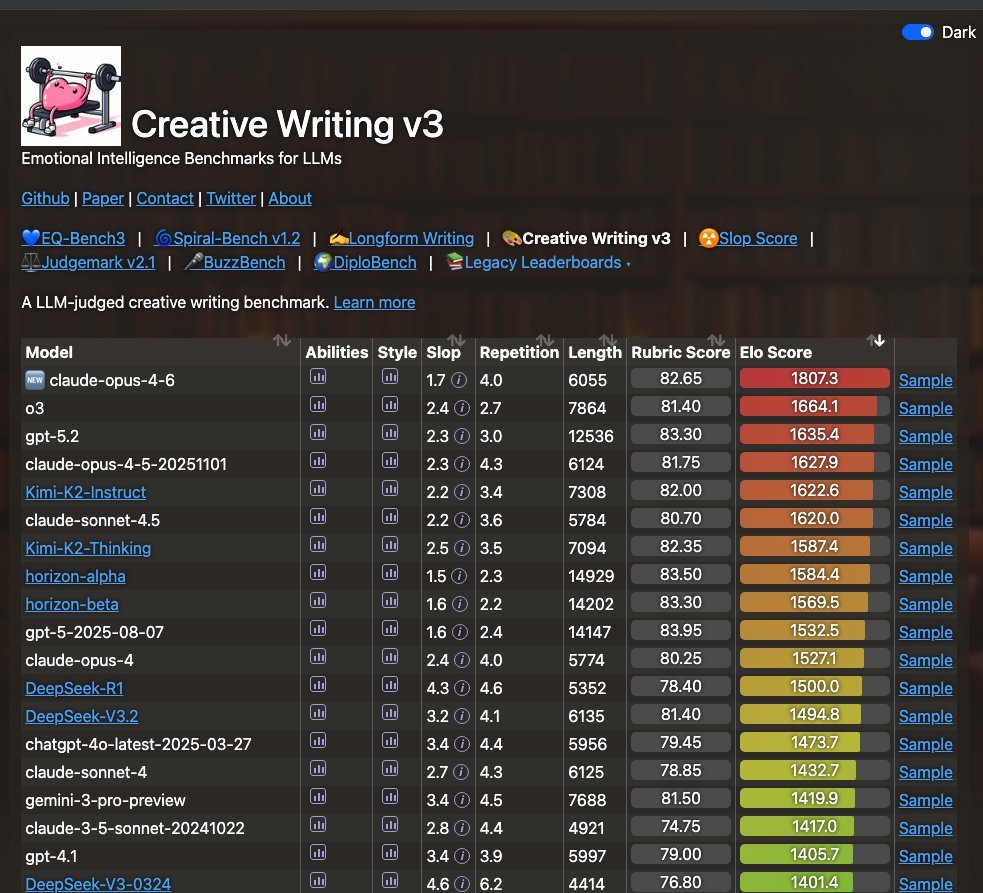Sort table by Rubric Score arrows
The height and width of the screenshot is (893, 983).
coord(716,341)
